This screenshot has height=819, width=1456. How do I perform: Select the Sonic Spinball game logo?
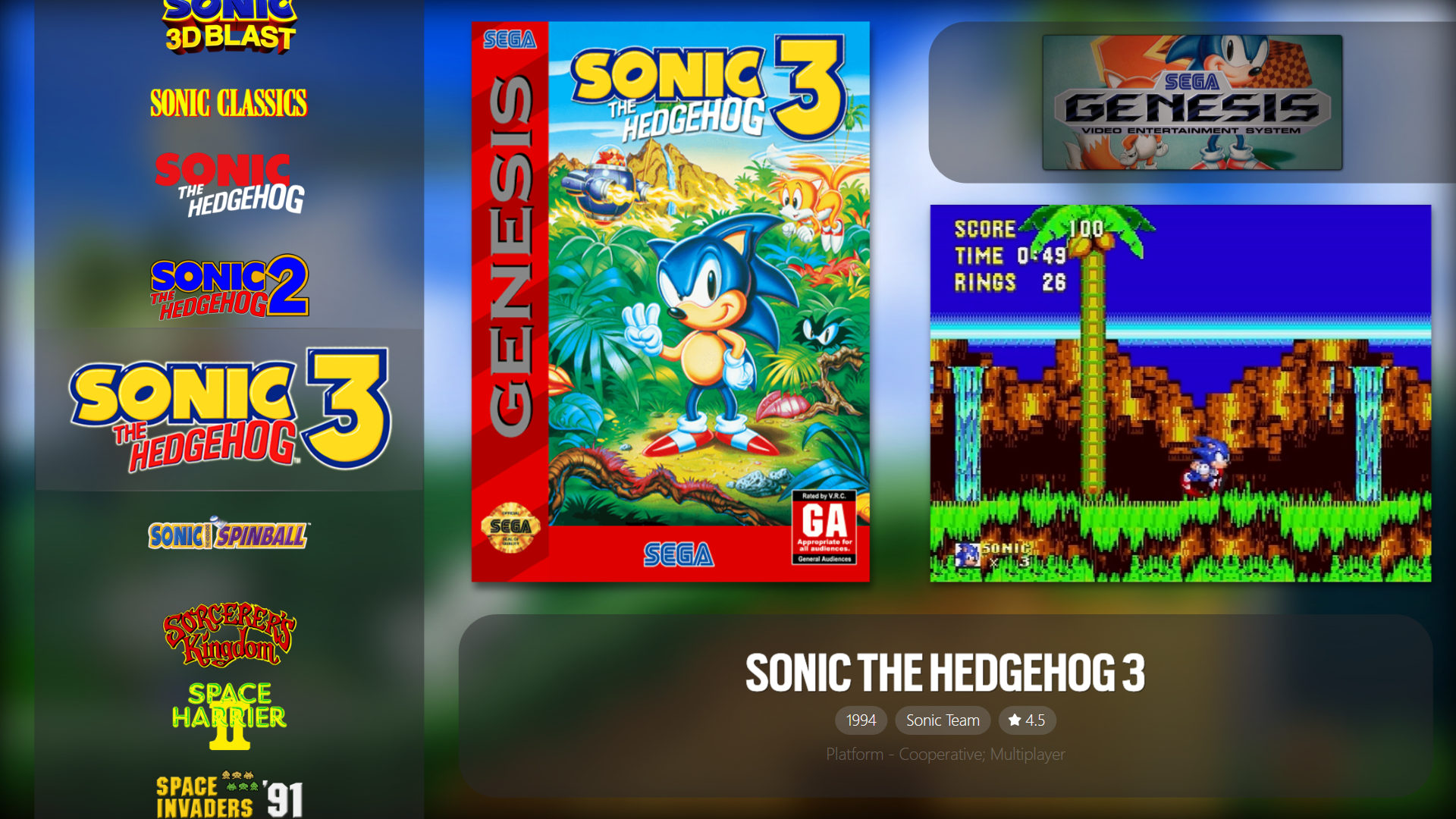[x=229, y=534]
